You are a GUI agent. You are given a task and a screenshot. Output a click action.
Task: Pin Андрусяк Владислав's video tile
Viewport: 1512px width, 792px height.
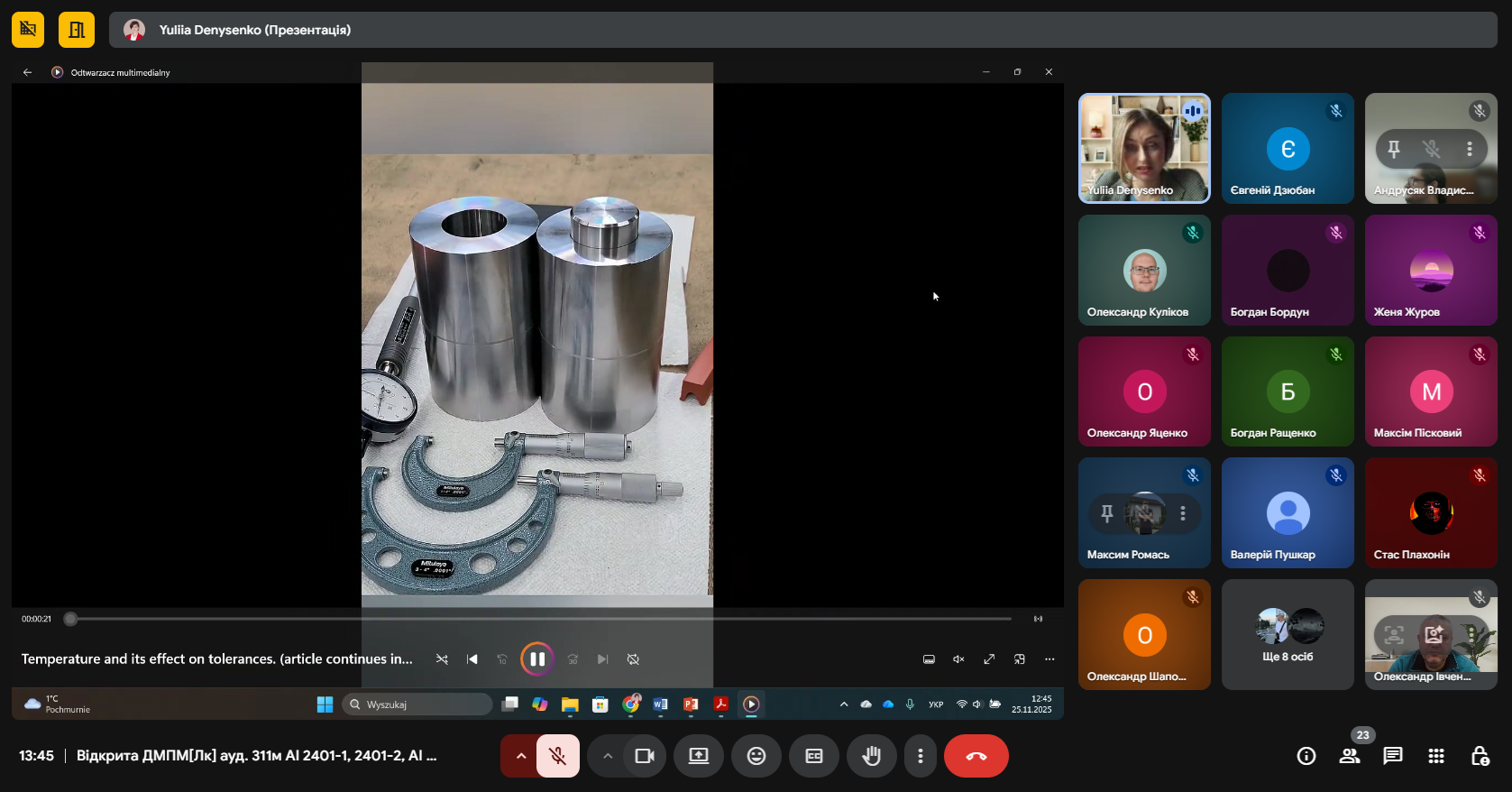point(1394,149)
